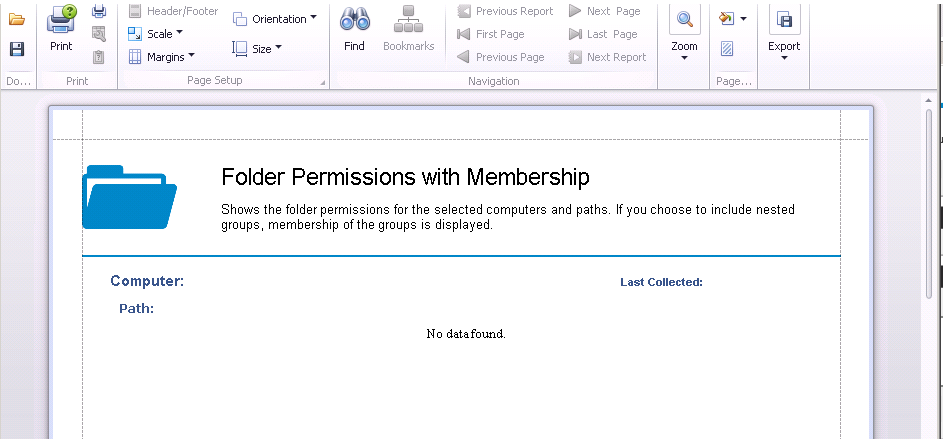Click the Print Options icon below Quick Print
Screen dimensions: 943x439
(99, 34)
